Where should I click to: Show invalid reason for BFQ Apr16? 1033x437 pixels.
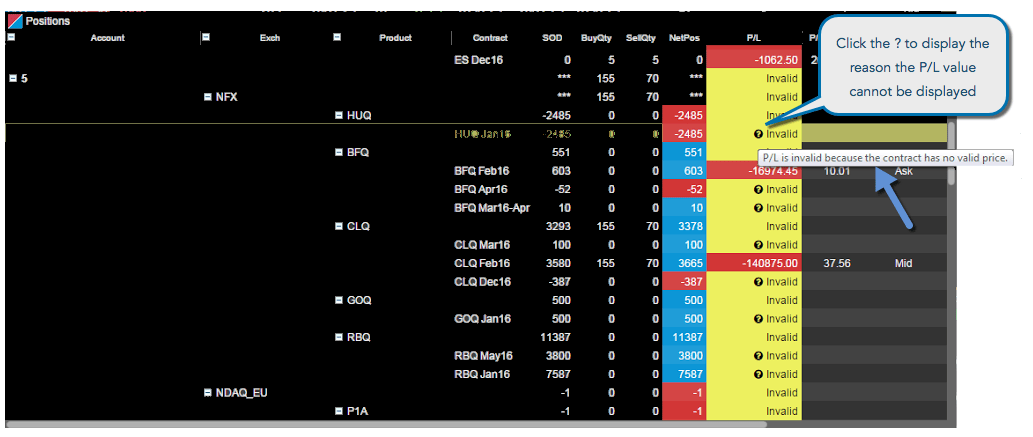point(758,189)
